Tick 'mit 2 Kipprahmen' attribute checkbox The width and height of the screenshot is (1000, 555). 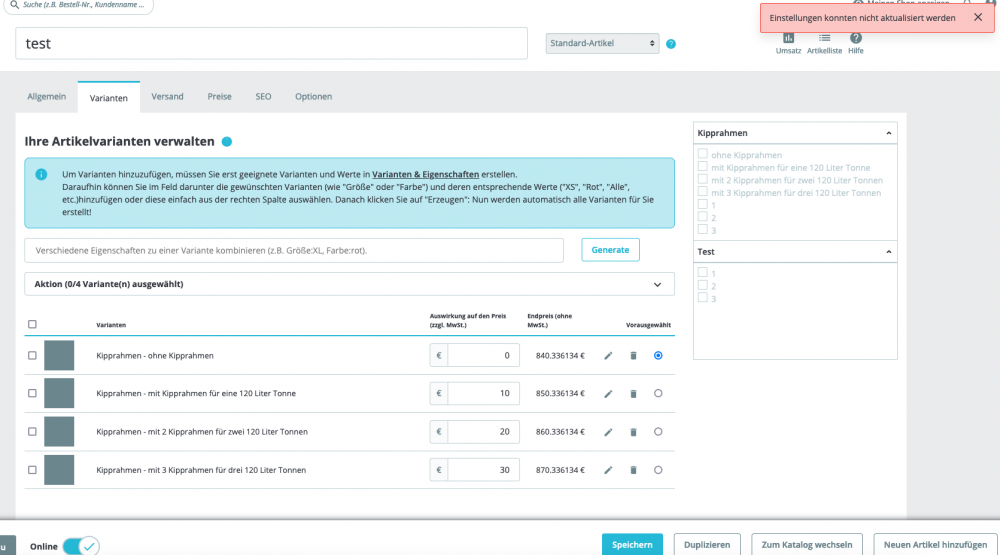tap(703, 179)
